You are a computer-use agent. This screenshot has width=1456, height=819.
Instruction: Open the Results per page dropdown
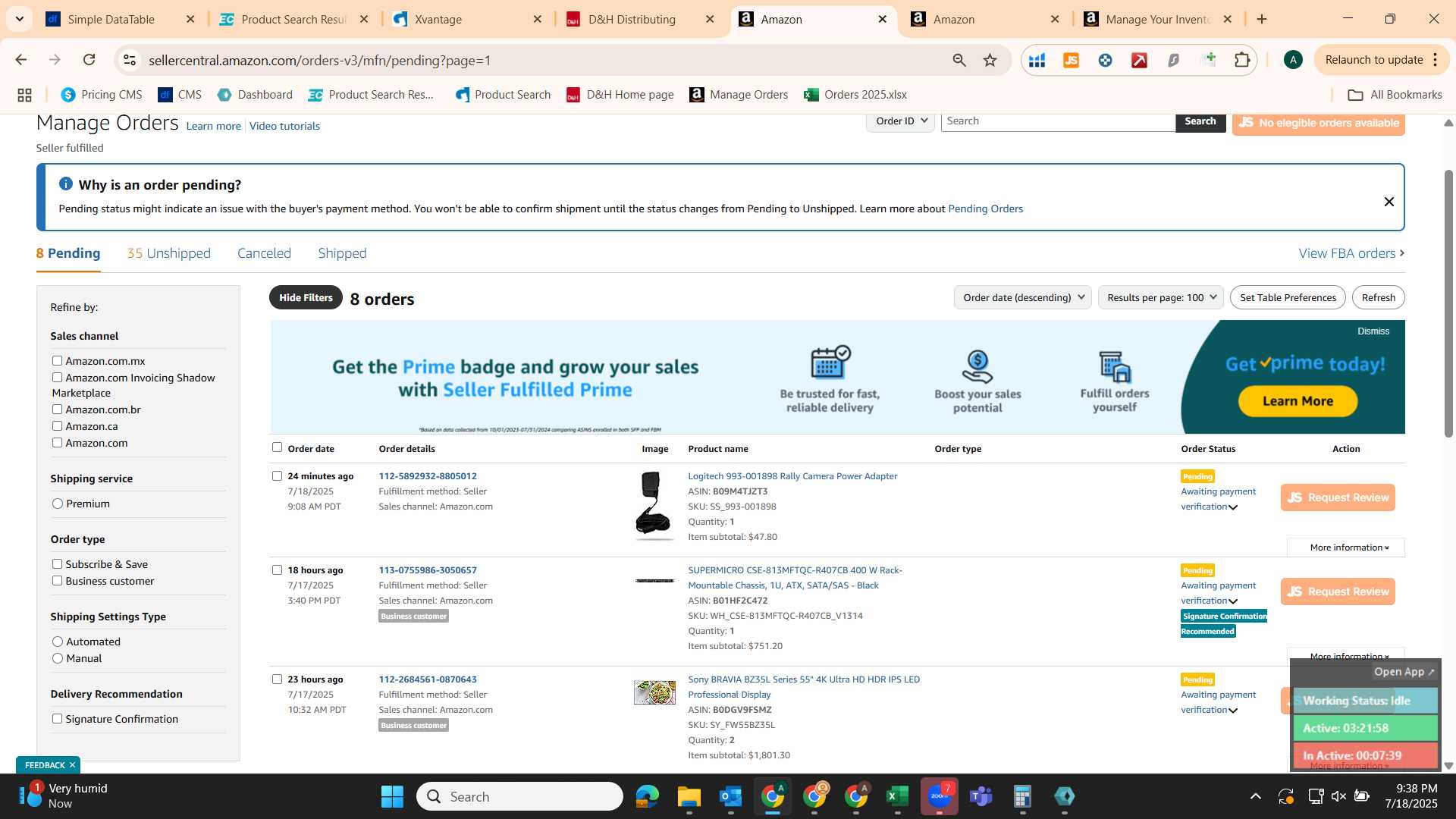point(1160,297)
